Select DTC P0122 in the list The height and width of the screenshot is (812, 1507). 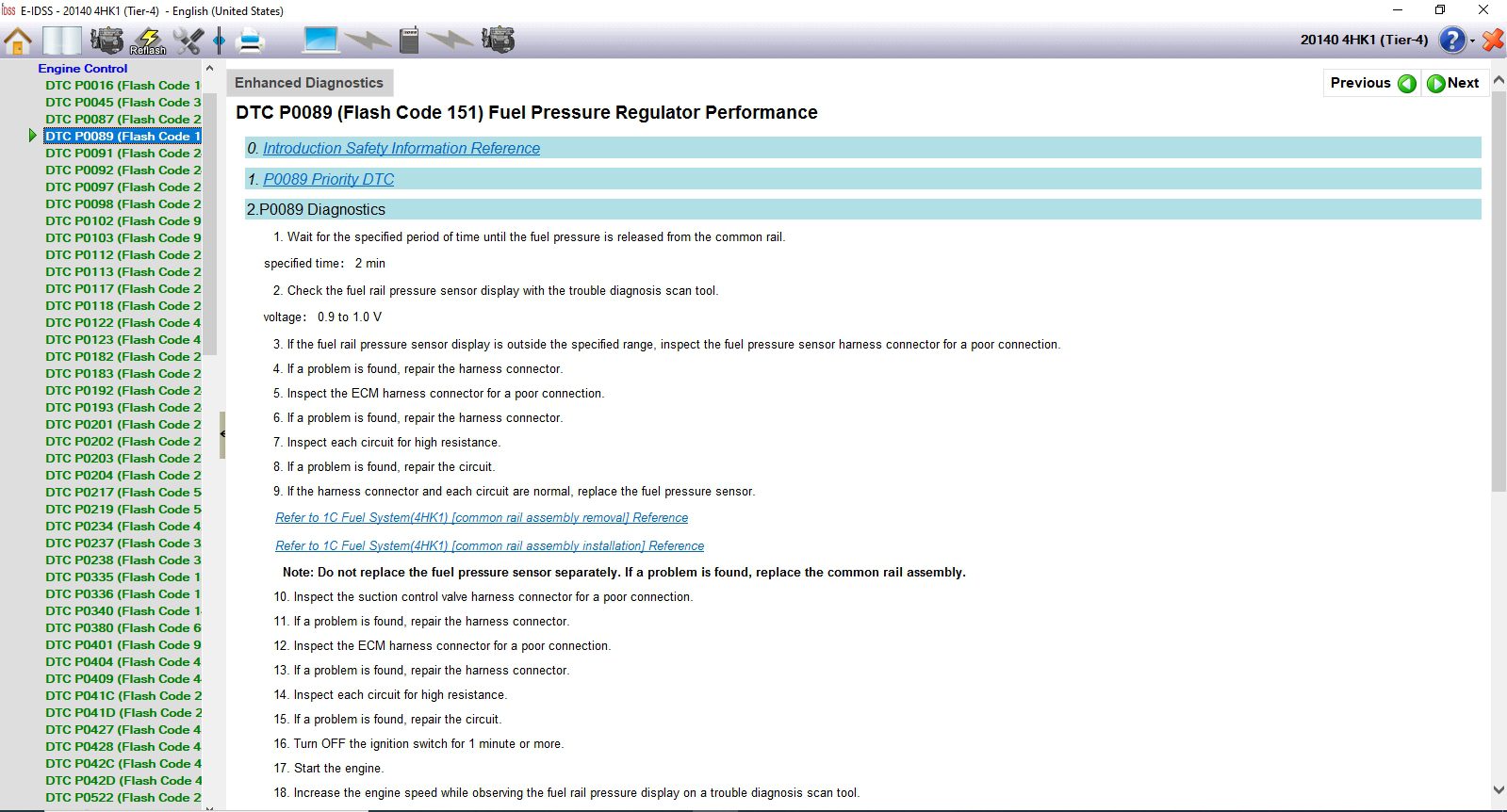pyautogui.click(x=123, y=323)
